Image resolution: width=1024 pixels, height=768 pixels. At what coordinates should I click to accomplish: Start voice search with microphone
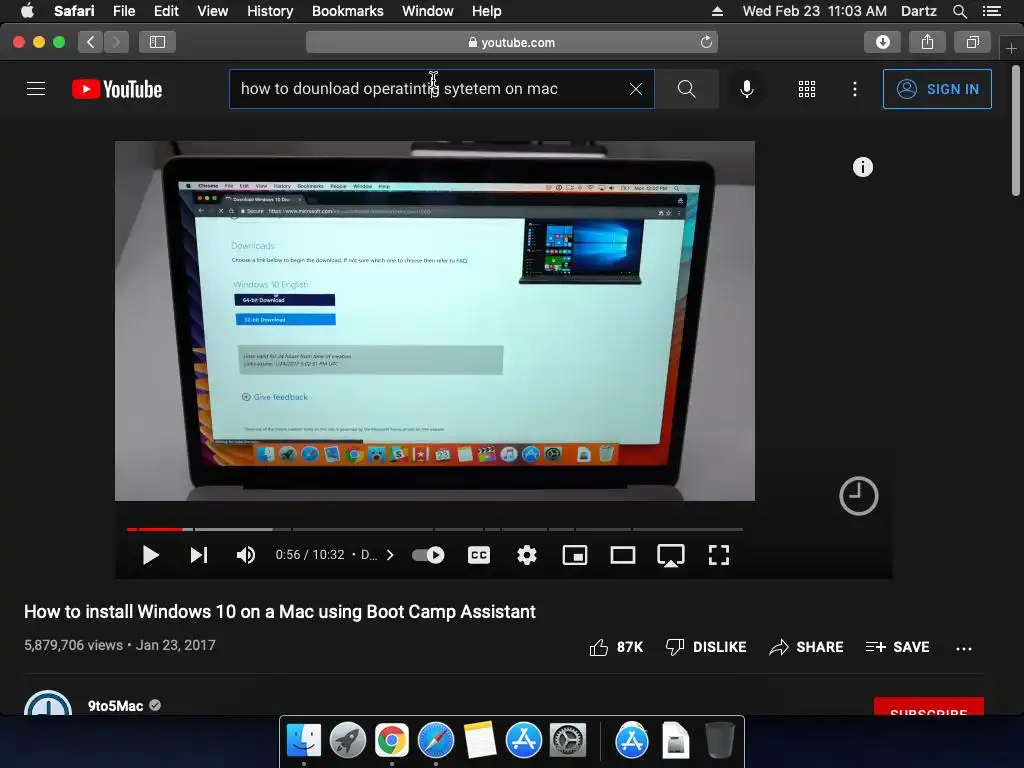pyautogui.click(x=746, y=89)
